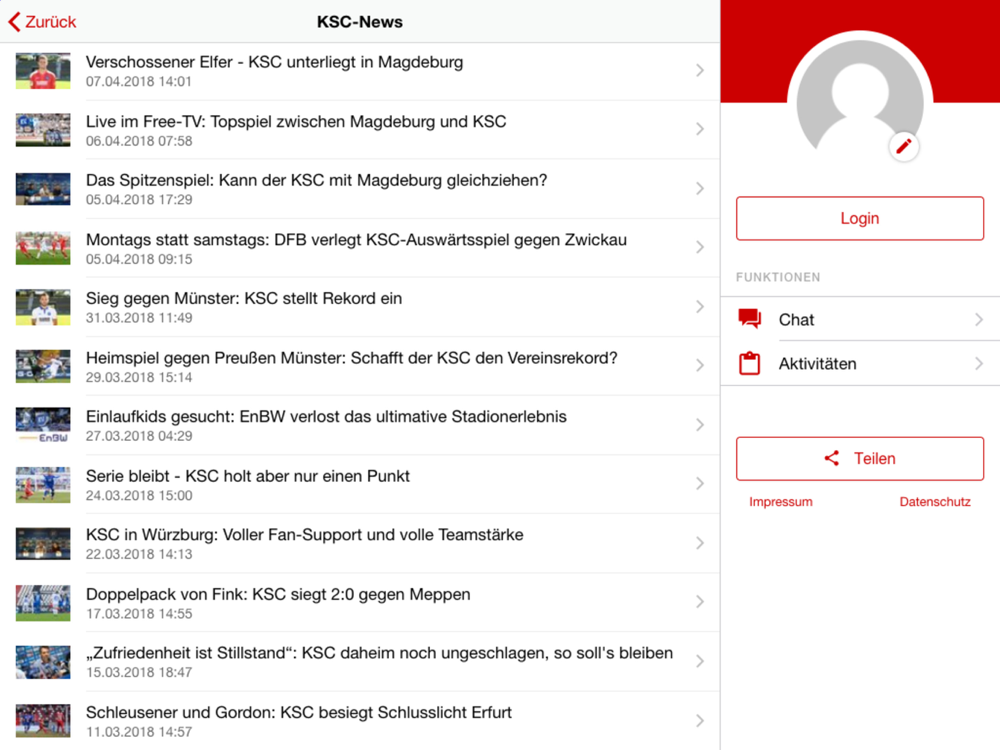Click the date 29.03.2018 15:14
This screenshot has width=1000, height=750.
(138, 378)
